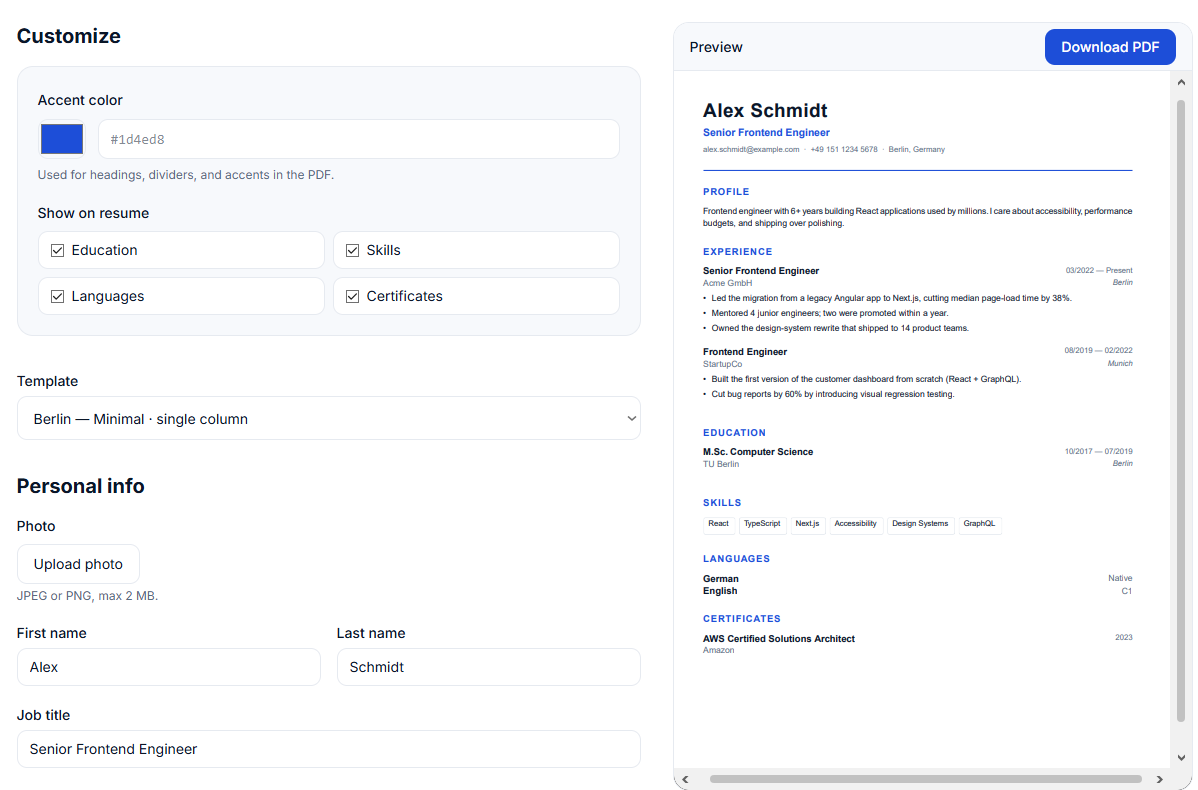Click the preview vertical scrollbar thumb
Image resolution: width=1198 pixels, height=790 pixels.
pyautogui.click(x=1180, y=410)
